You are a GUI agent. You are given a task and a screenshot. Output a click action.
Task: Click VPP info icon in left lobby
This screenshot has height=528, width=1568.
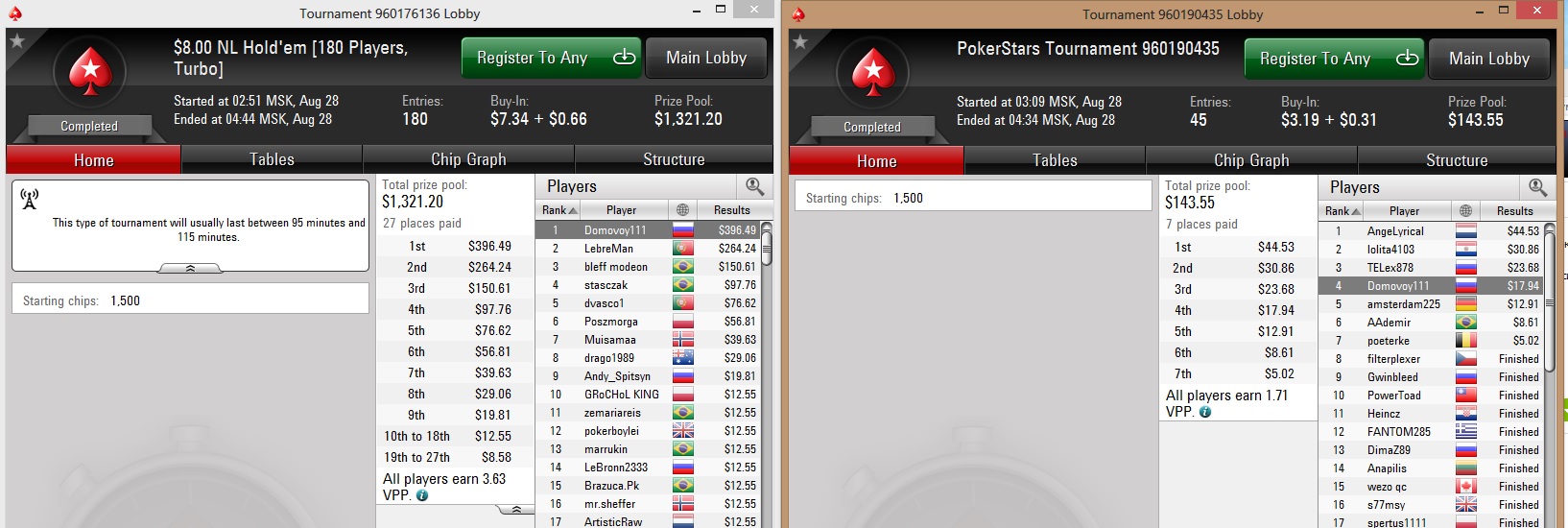(x=422, y=495)
